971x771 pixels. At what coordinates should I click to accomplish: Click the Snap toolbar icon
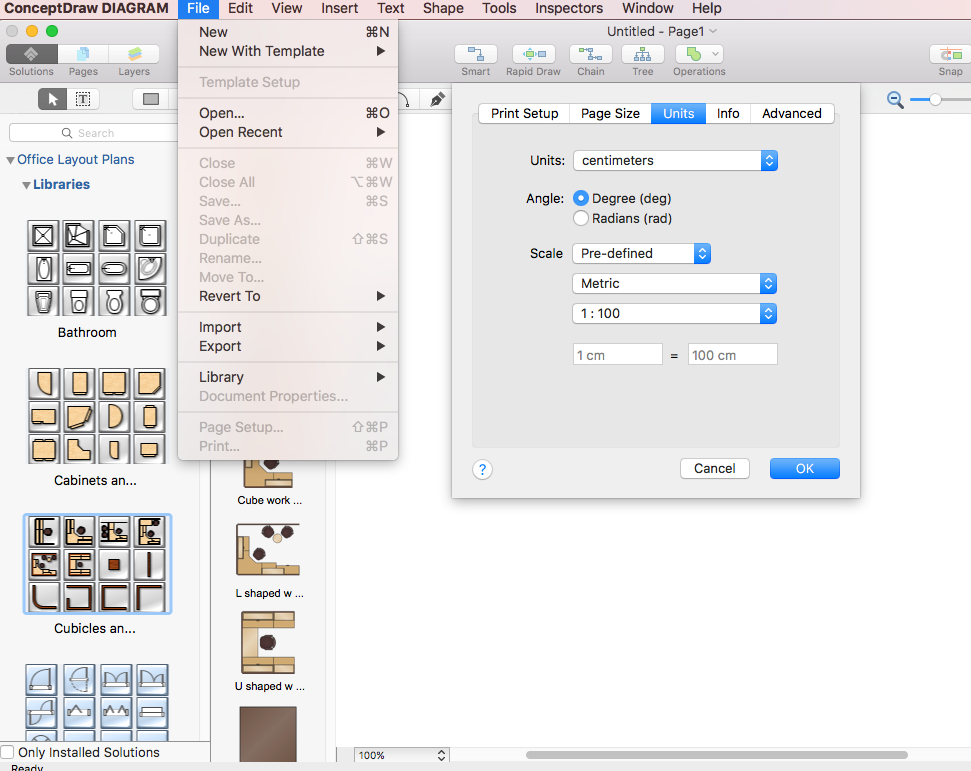pyautogui.click(x=950, y=54)
